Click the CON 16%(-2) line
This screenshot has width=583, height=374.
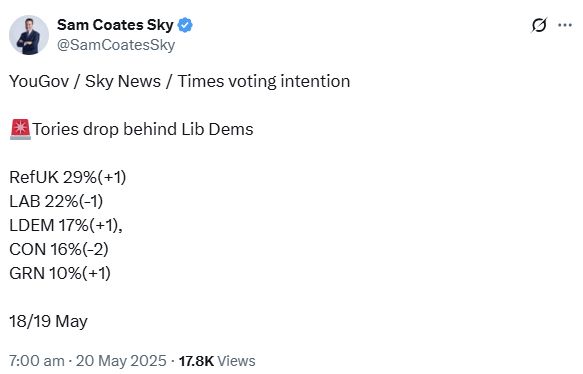pyautogui.click(x=59, y=249)
